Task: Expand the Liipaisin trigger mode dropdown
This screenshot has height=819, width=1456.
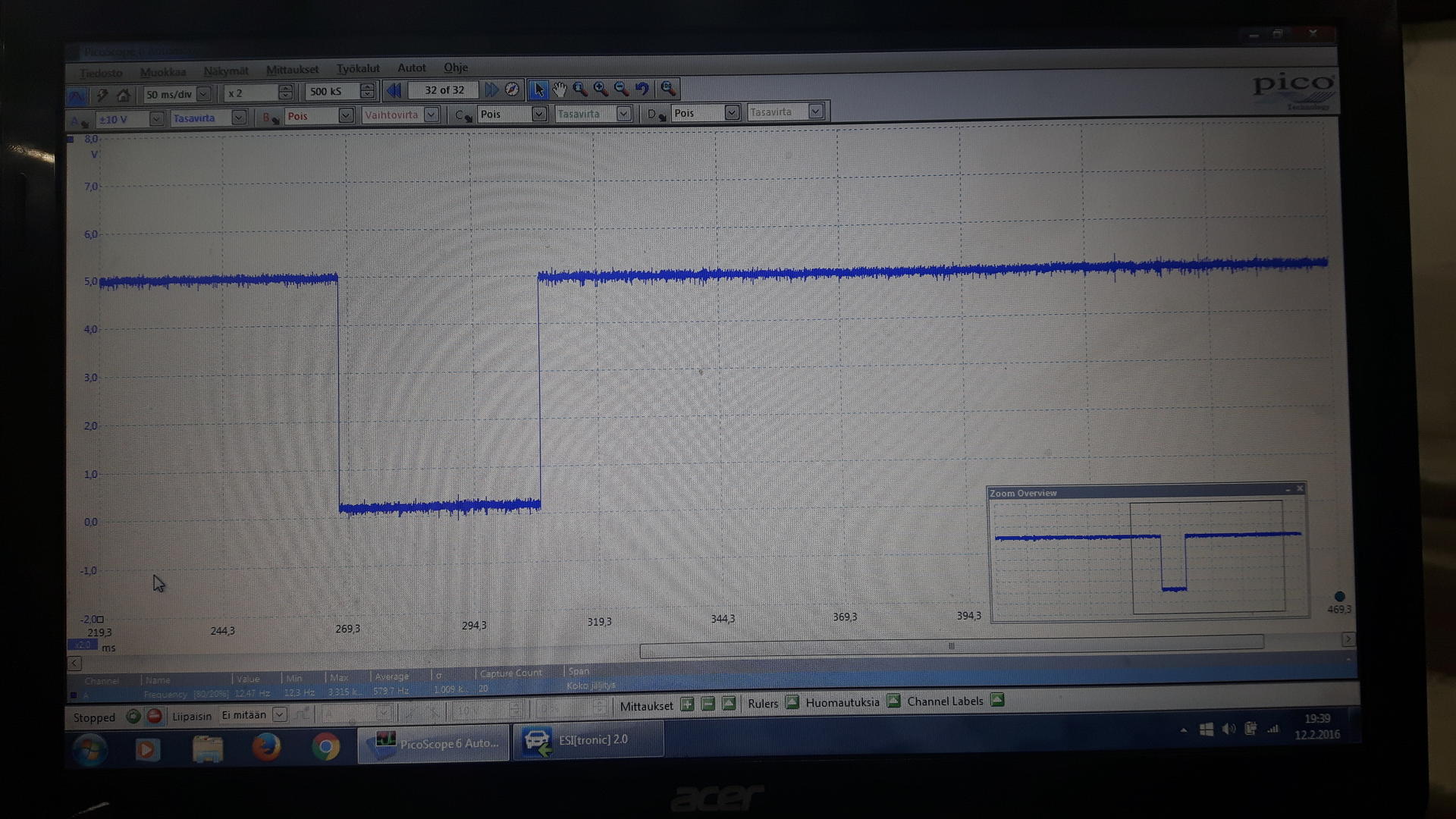Action: tap(279, 714)
